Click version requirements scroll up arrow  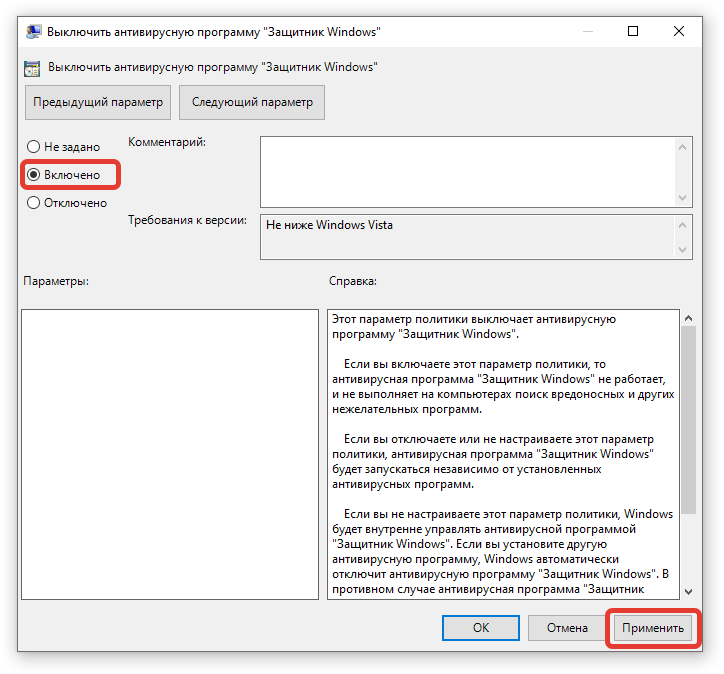click(x=682, y=225)
